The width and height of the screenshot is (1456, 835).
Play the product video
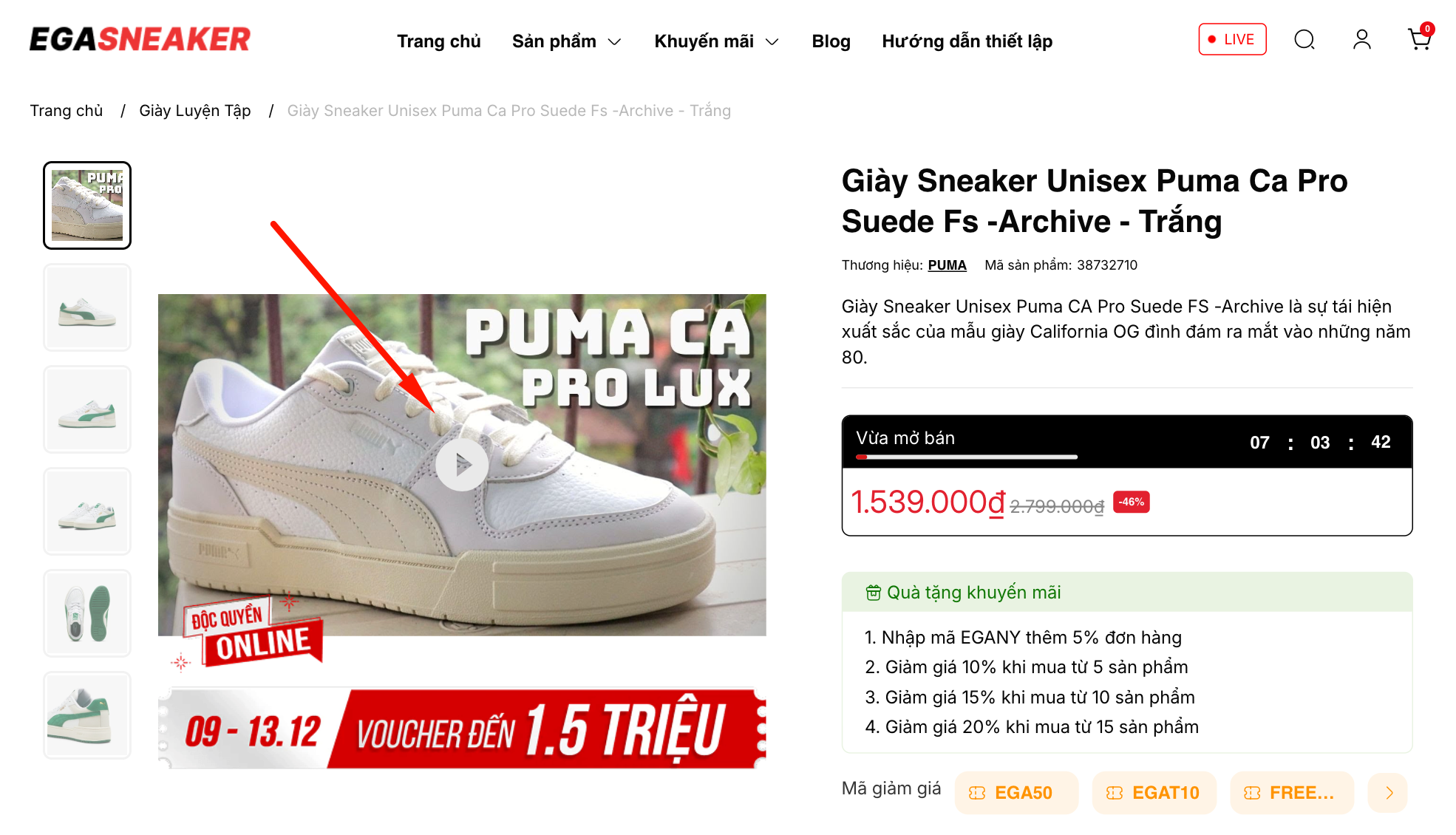(462, 465)
